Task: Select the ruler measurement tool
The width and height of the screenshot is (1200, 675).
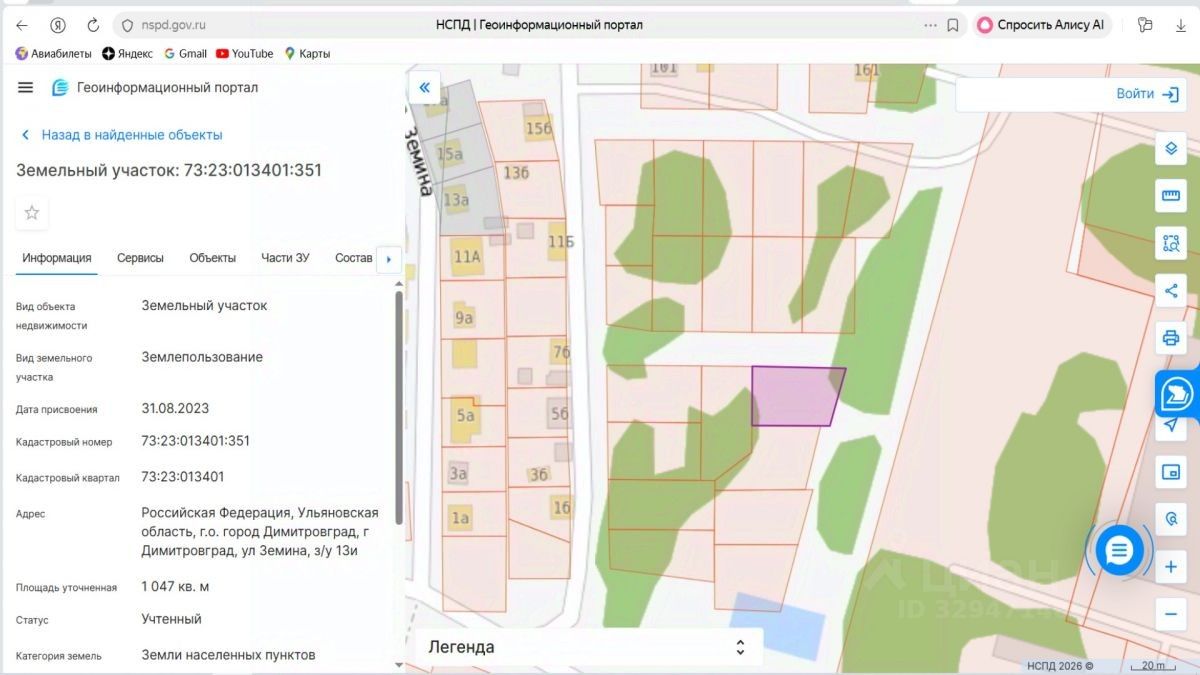Action: (1171, 196)
